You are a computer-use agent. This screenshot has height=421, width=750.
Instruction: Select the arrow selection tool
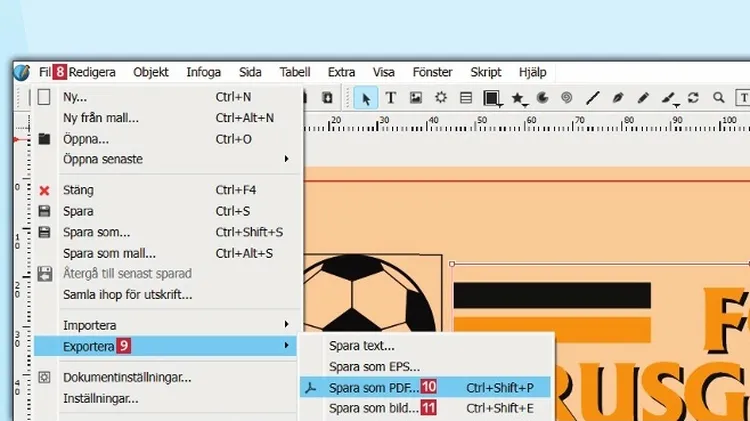coord(366,98)
